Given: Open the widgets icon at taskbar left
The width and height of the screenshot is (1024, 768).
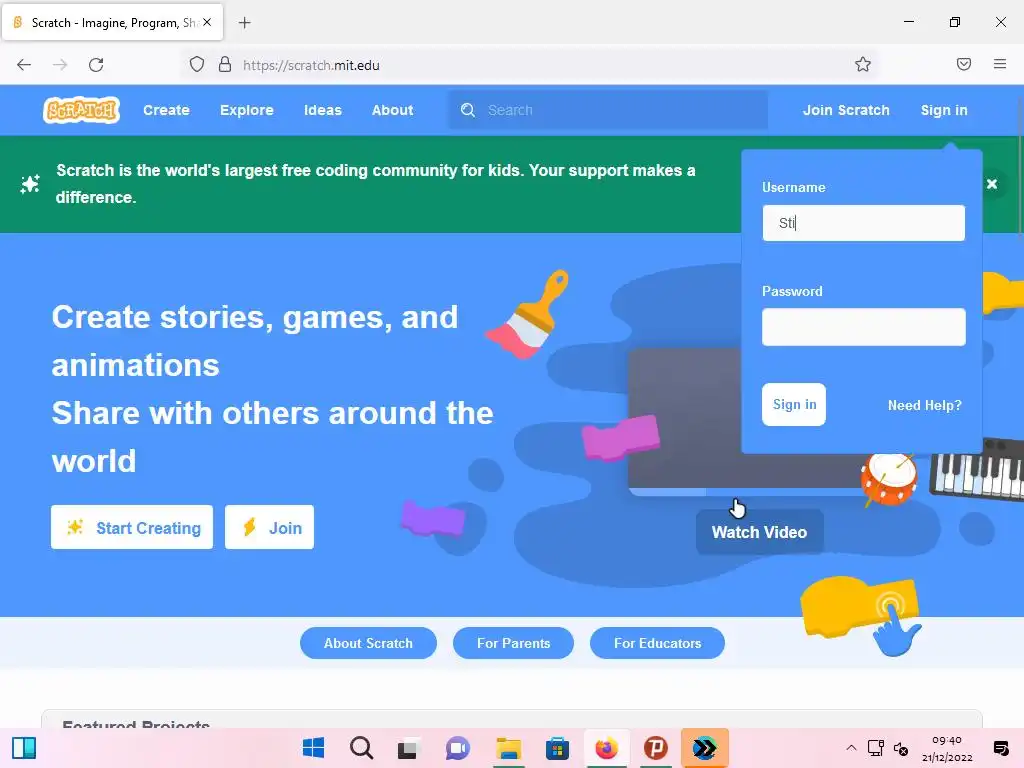Looking at the screenshot, I should (24, 748).
